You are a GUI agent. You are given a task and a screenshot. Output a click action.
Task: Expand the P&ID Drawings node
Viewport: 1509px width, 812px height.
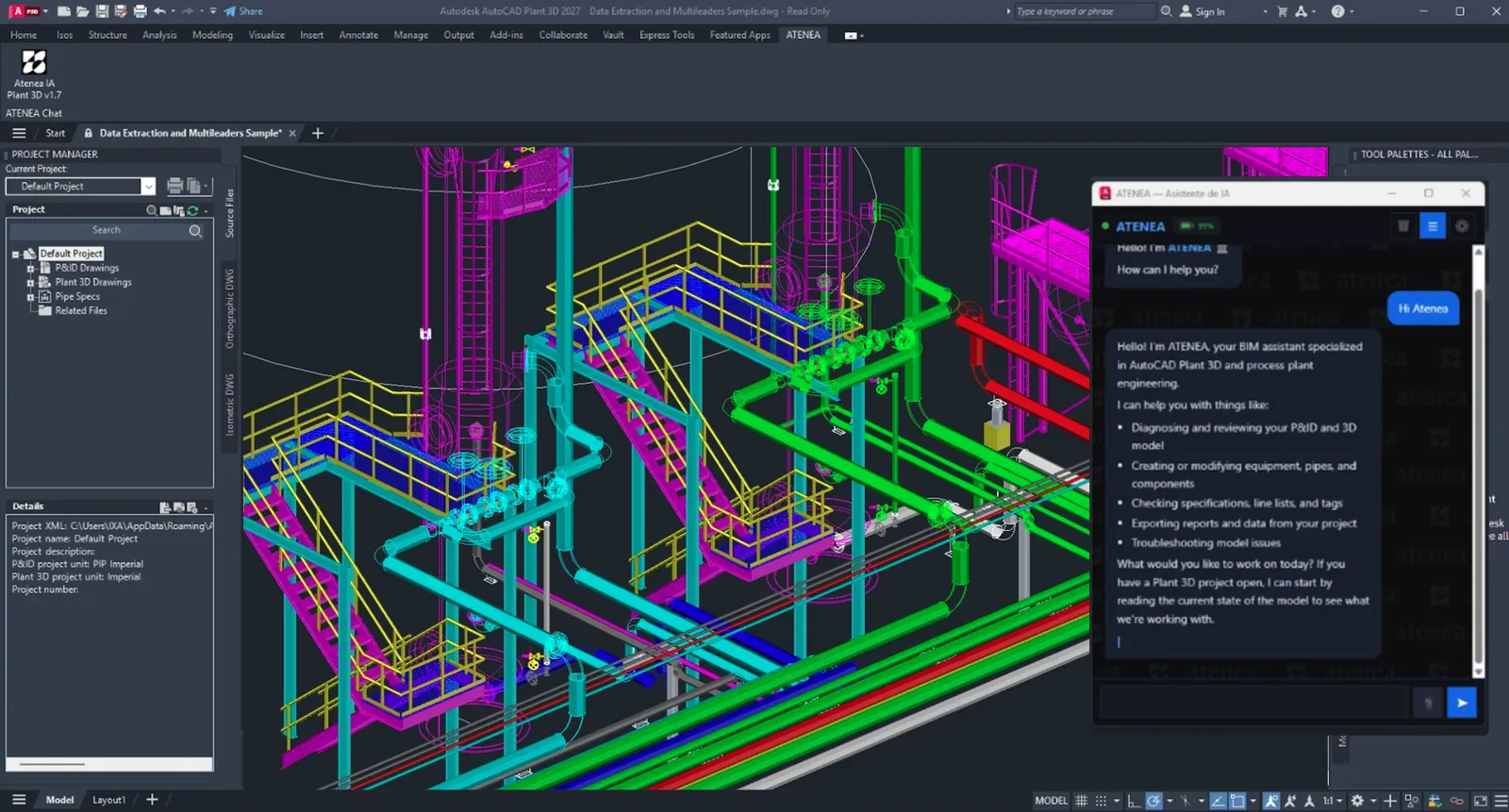coord(30,269)
